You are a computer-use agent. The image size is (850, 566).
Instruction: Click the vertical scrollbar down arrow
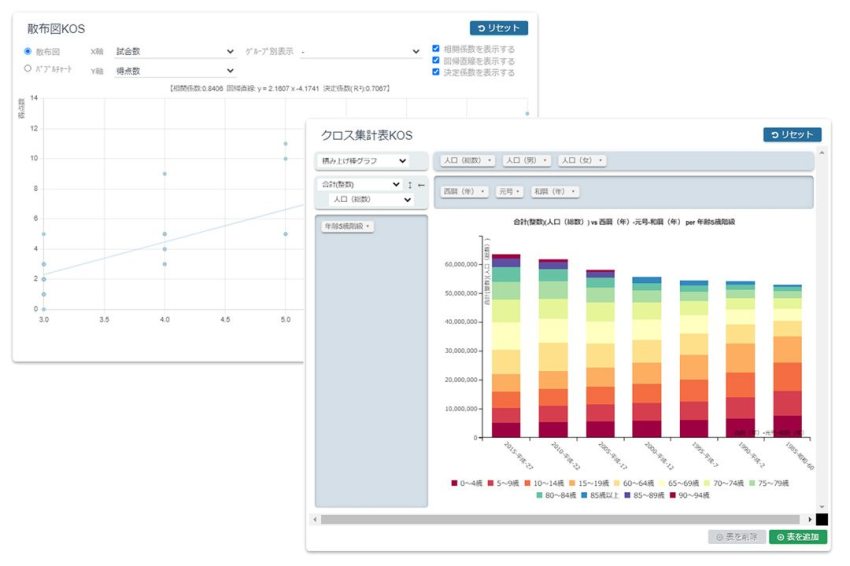pyautogui.click(x=822, y=508)
